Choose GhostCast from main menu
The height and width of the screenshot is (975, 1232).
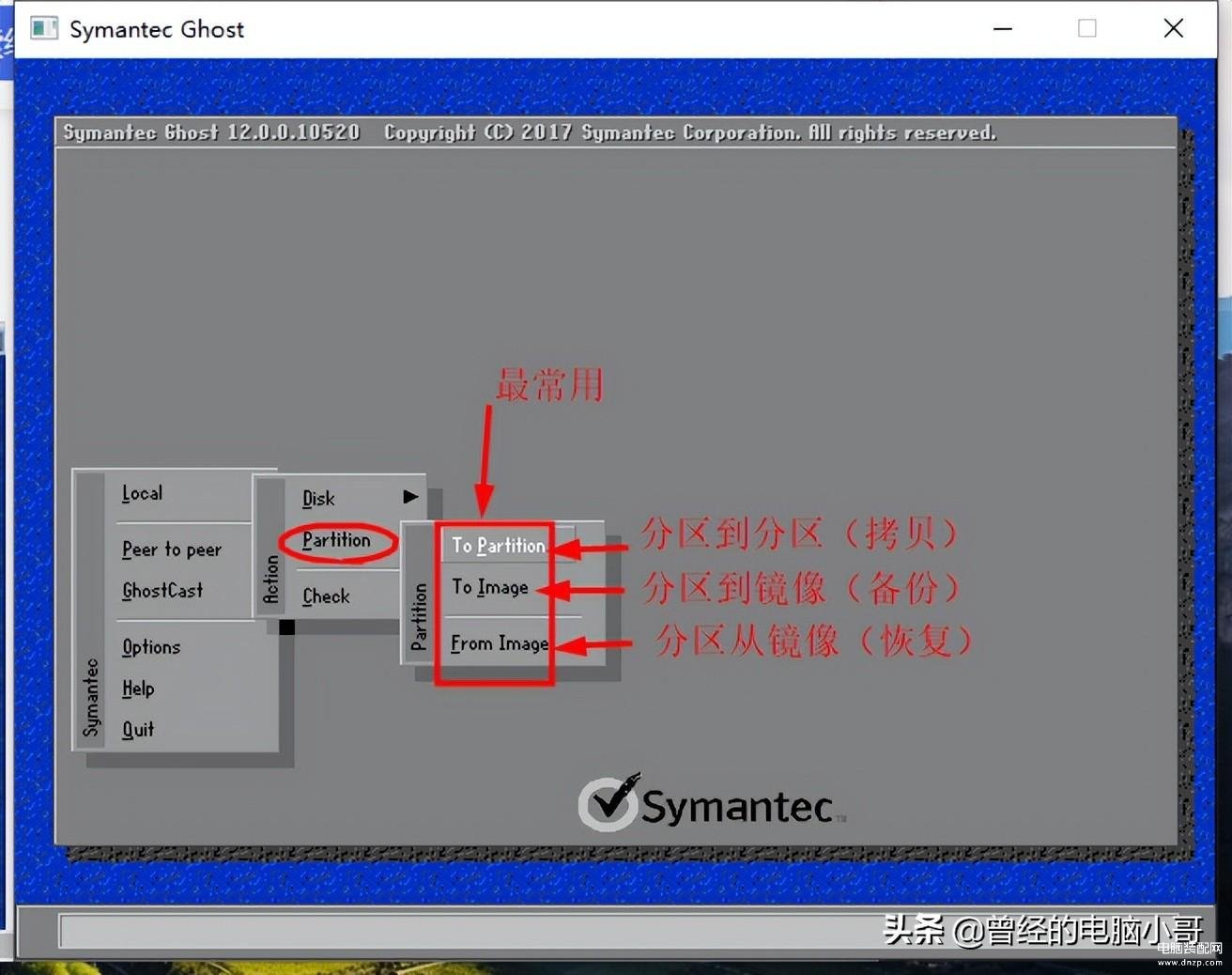click(162, 591)
